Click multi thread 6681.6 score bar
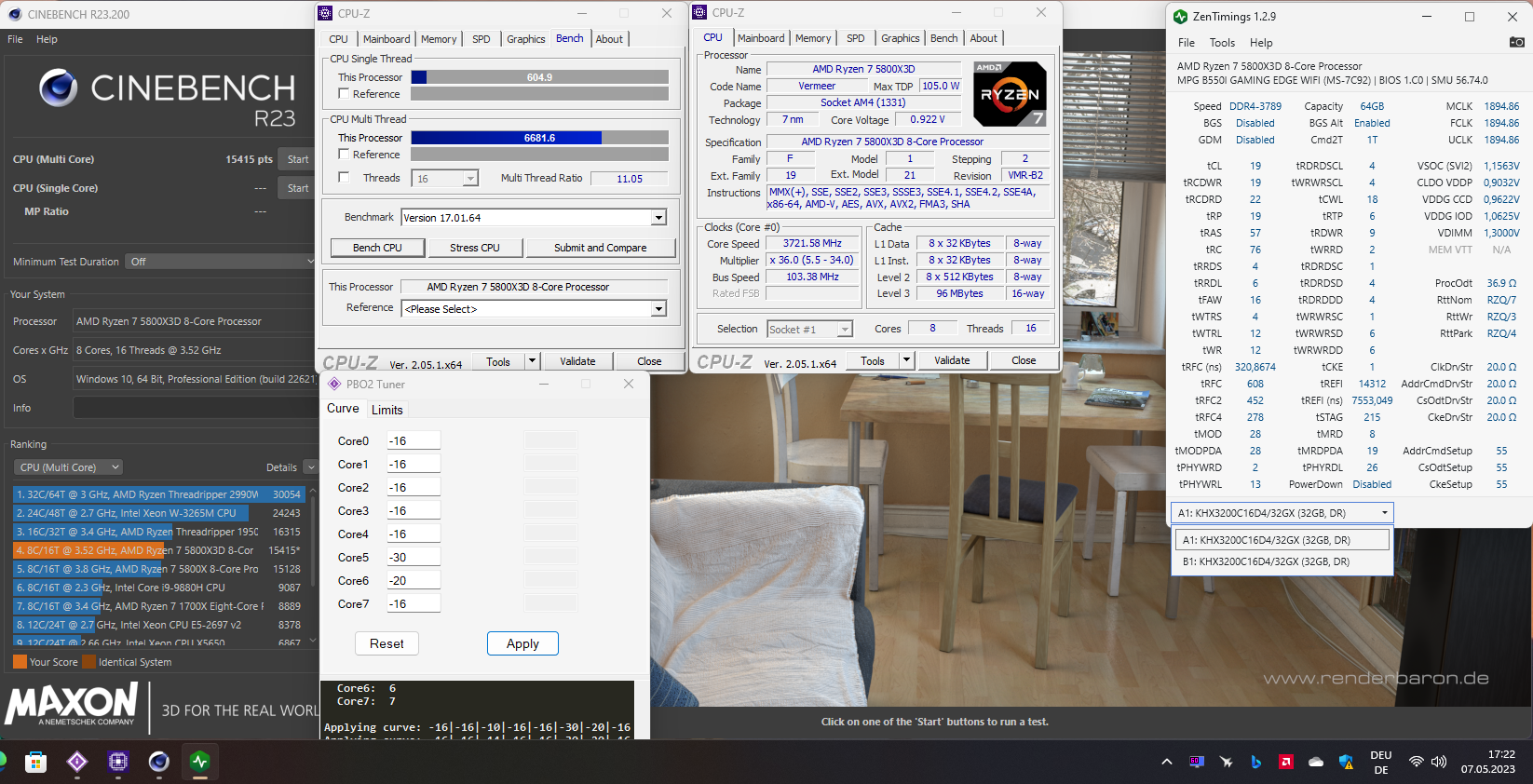This screenshot has width=1533, height=784. [x=539, y=138]
